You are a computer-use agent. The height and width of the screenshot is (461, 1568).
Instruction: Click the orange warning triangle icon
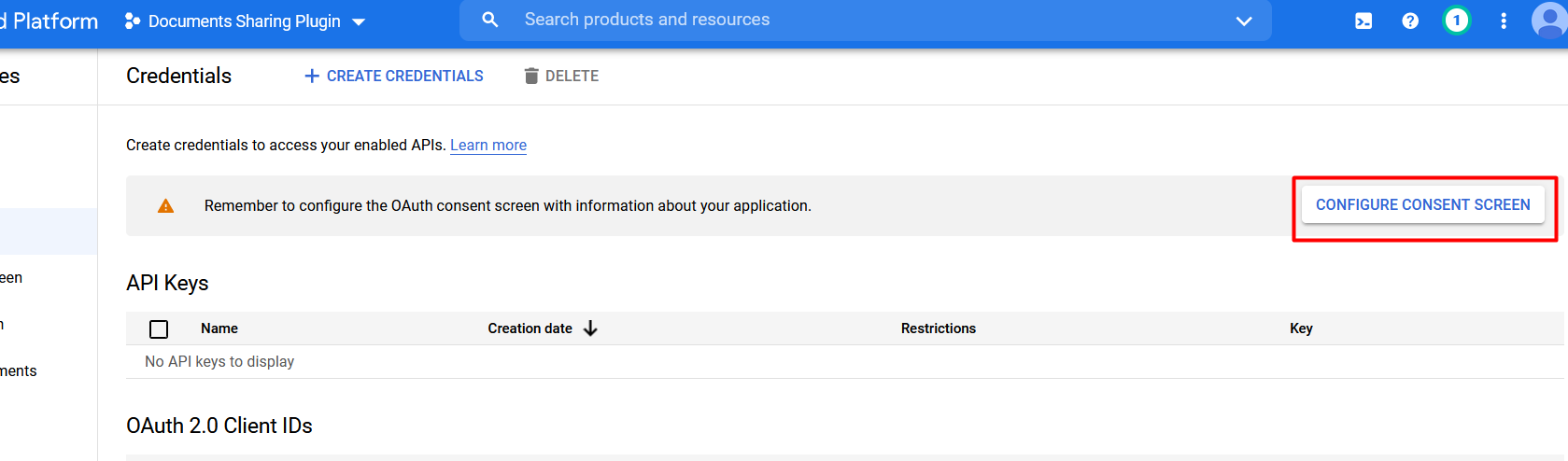[165, 205]
